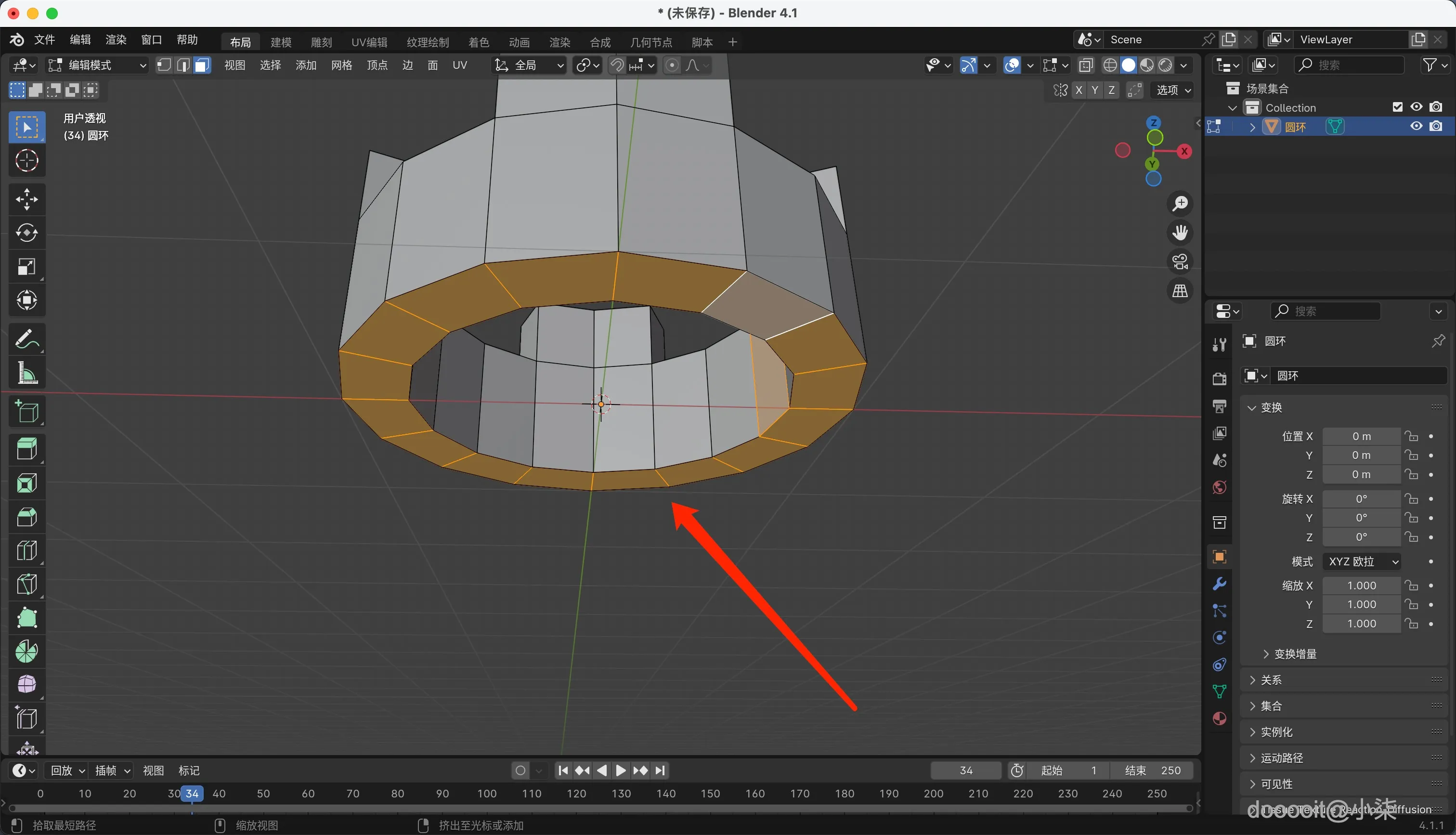
Task: Toggle camera view in viewport
Action: point(1180,262)
